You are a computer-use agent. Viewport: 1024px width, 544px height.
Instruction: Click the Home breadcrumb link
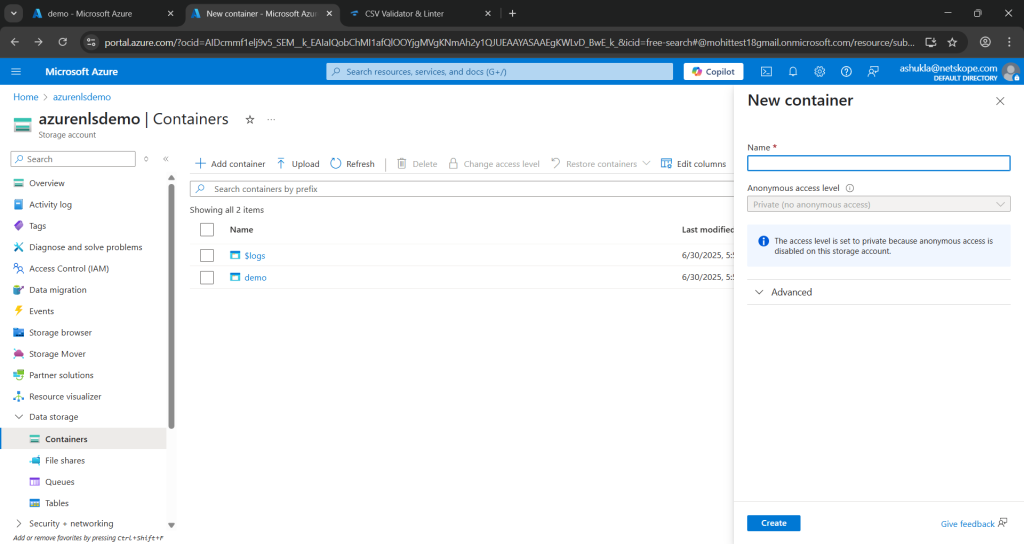click(25, 97)
